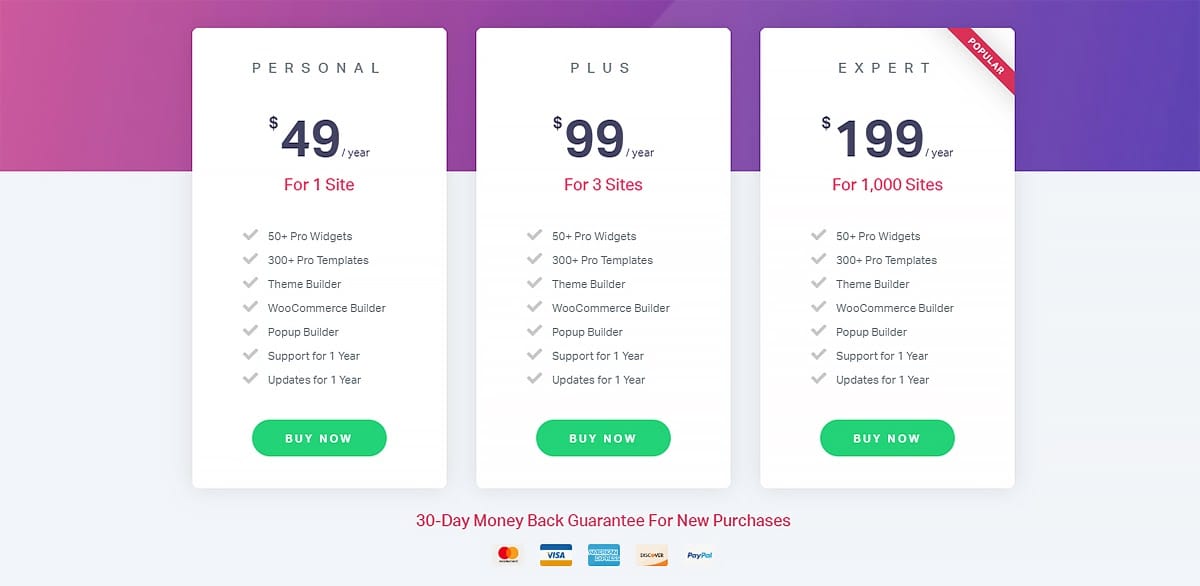The image size is (1200, 586).
Task: Click Support for 1 Year in Plus plan
Action: click(598, 356)
